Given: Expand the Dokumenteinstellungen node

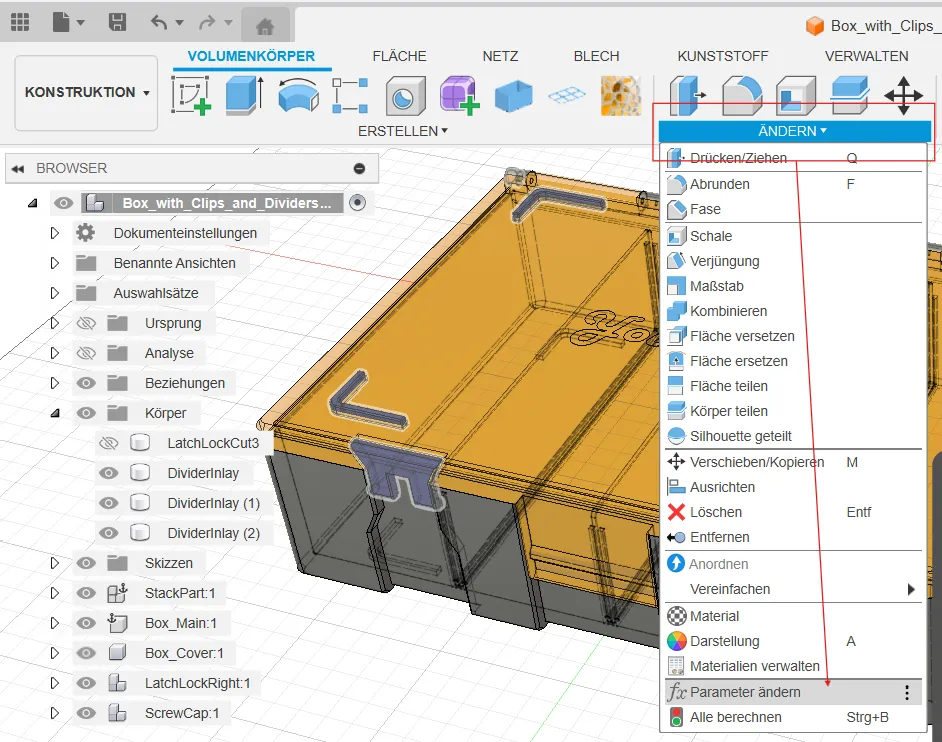Looking at the screenshot, I should click(x=55, y=233).
